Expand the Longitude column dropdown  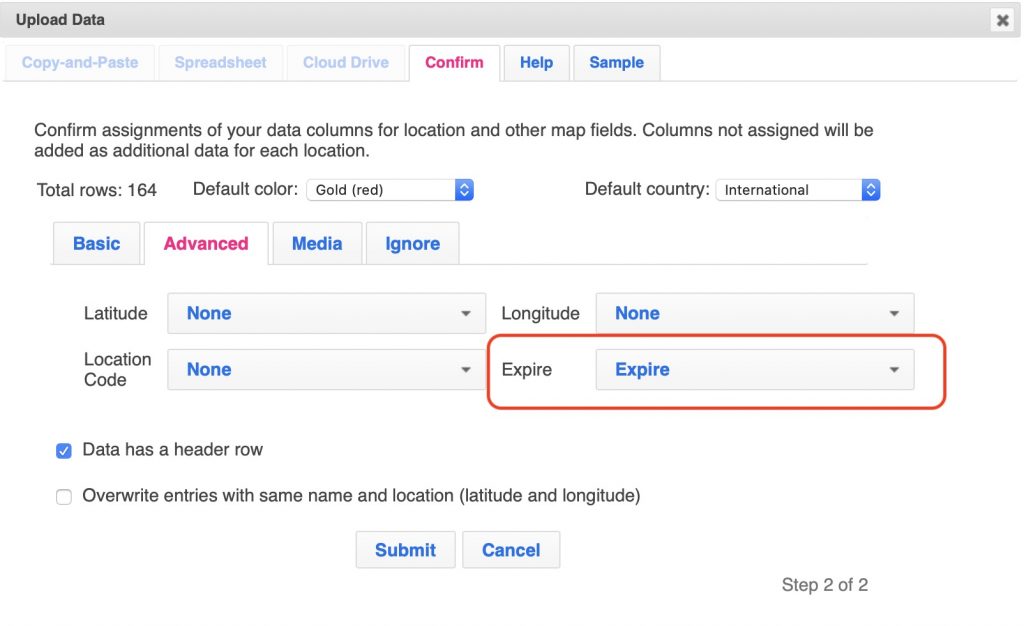tap(754, 313)
